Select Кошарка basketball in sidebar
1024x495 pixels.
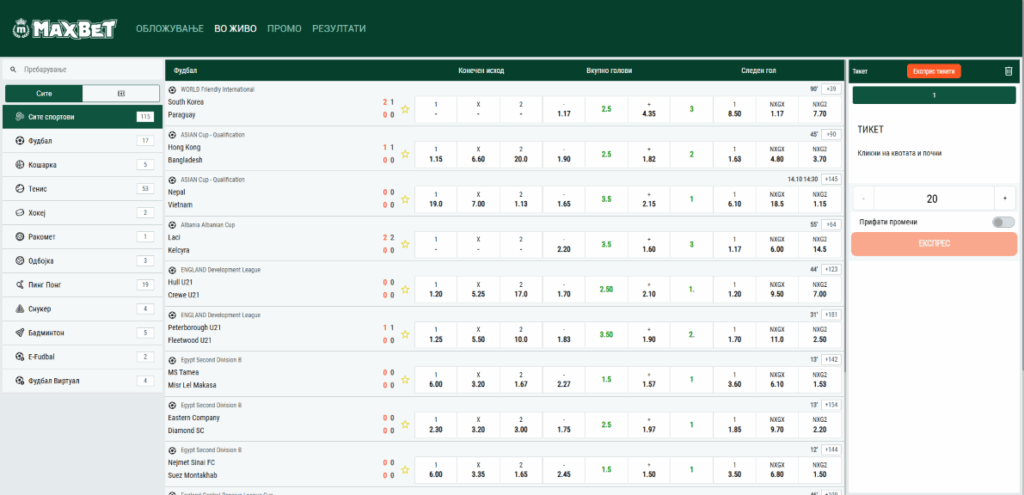coord(82,164)
